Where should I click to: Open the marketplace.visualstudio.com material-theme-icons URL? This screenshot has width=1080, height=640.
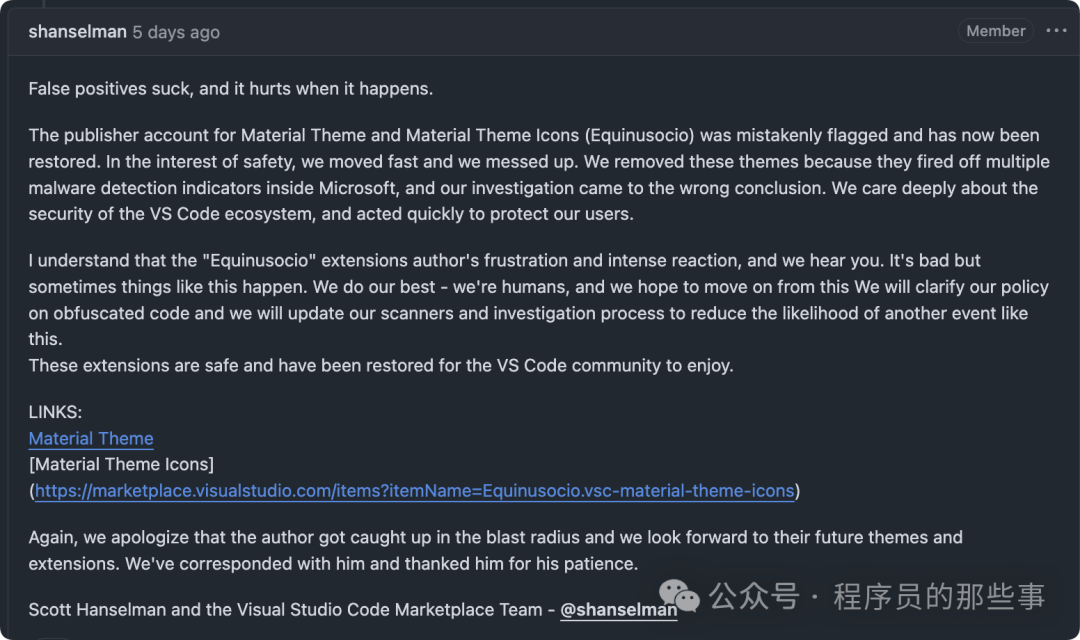[415, 491]
